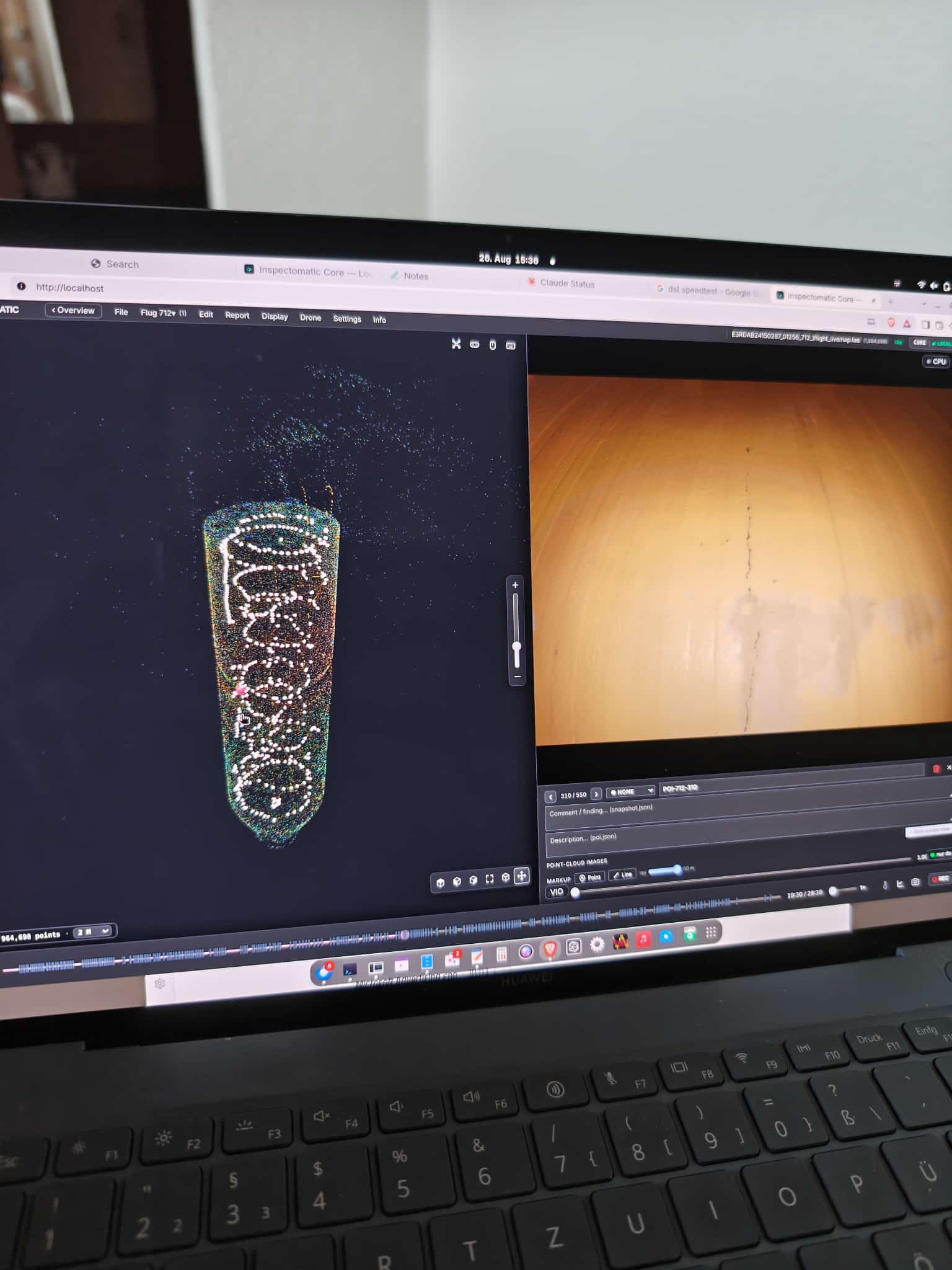Click the fit-to-frame brackets icon in viewport toolbar
Viewport: 952px width, 1270px height.
click(490, 879)
